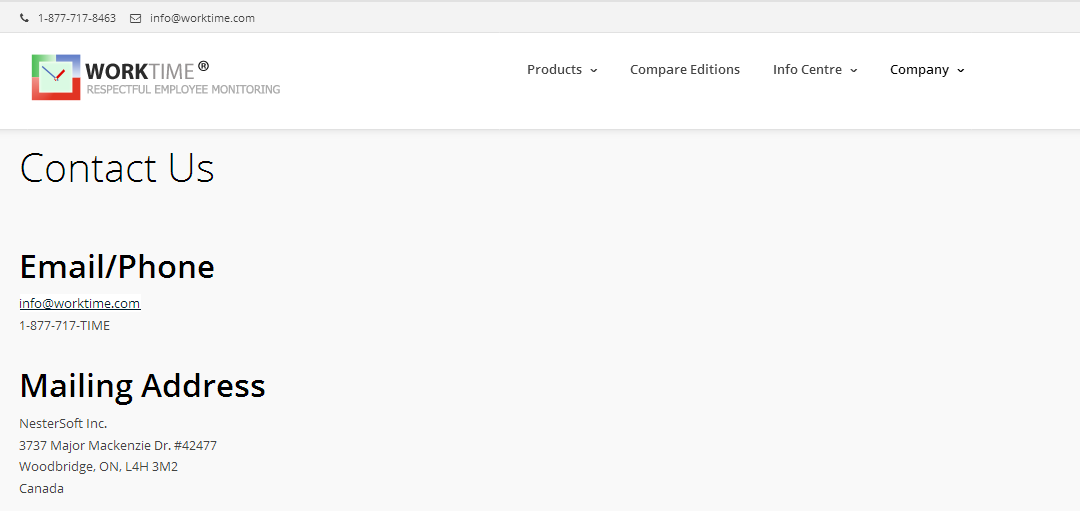The width and height of the screenshot is (1080, 511).
Task: Go to Compare Editions page
Action: 685,70
